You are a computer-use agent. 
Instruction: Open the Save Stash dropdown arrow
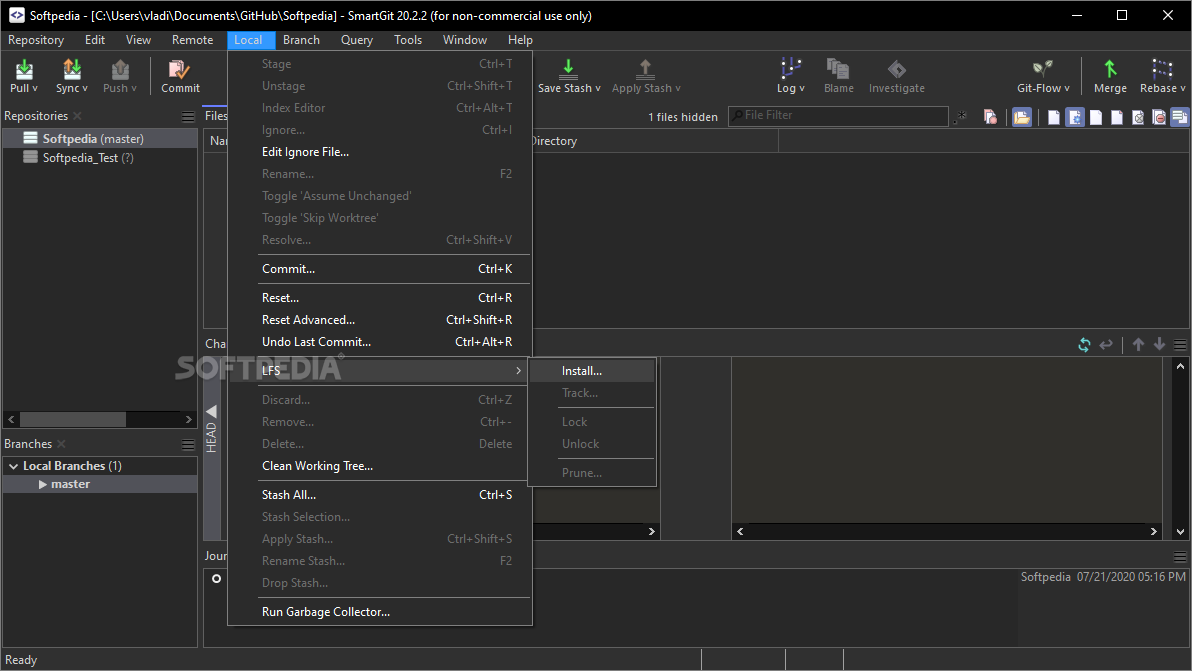(x=598, y=88)
